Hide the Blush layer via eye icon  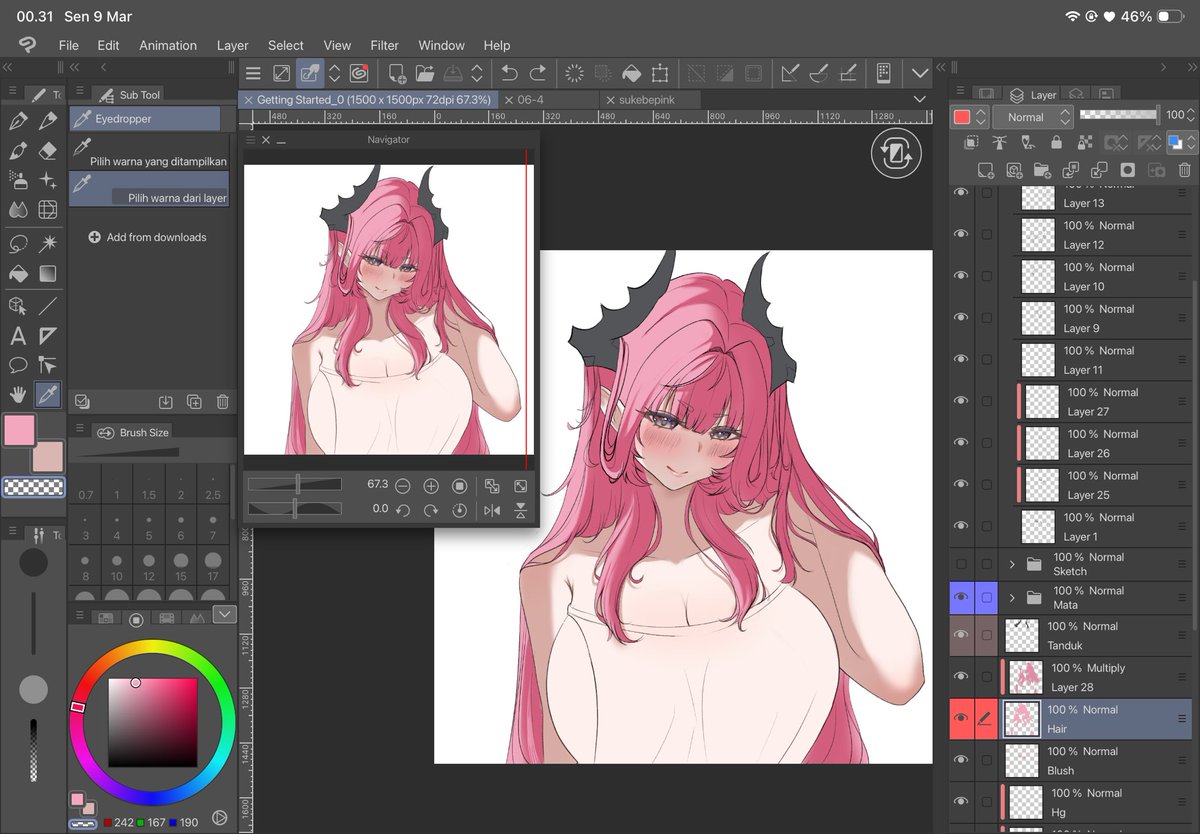pyautogui.click(x=961, y=760)
